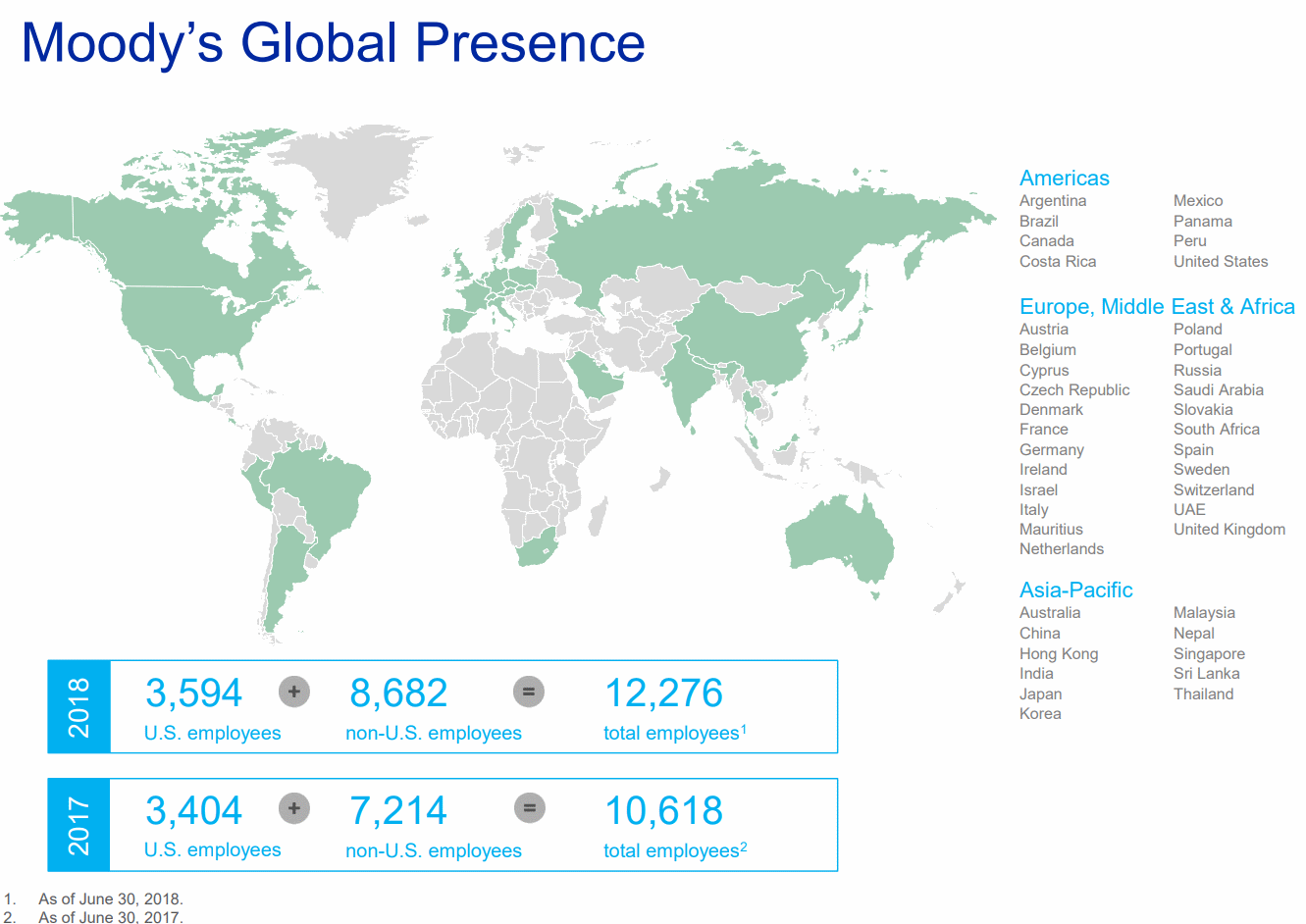This screenshot has height=924, width=1306.
Task: Click the Moody's Global Presence title
Action: [x=333, y=43]
